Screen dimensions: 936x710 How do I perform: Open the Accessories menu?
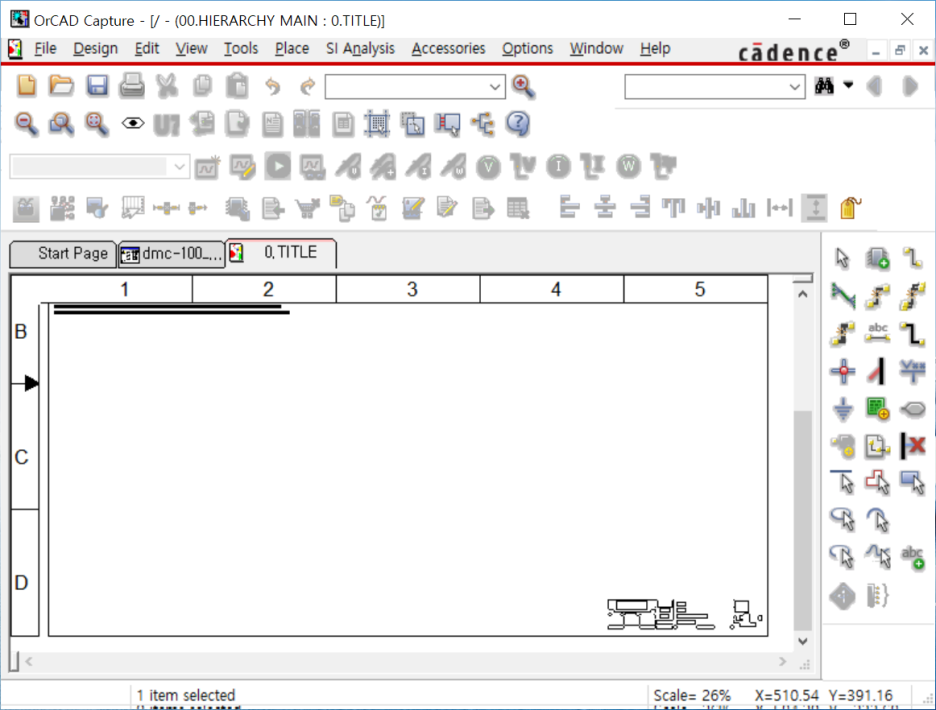click(448, 48)
